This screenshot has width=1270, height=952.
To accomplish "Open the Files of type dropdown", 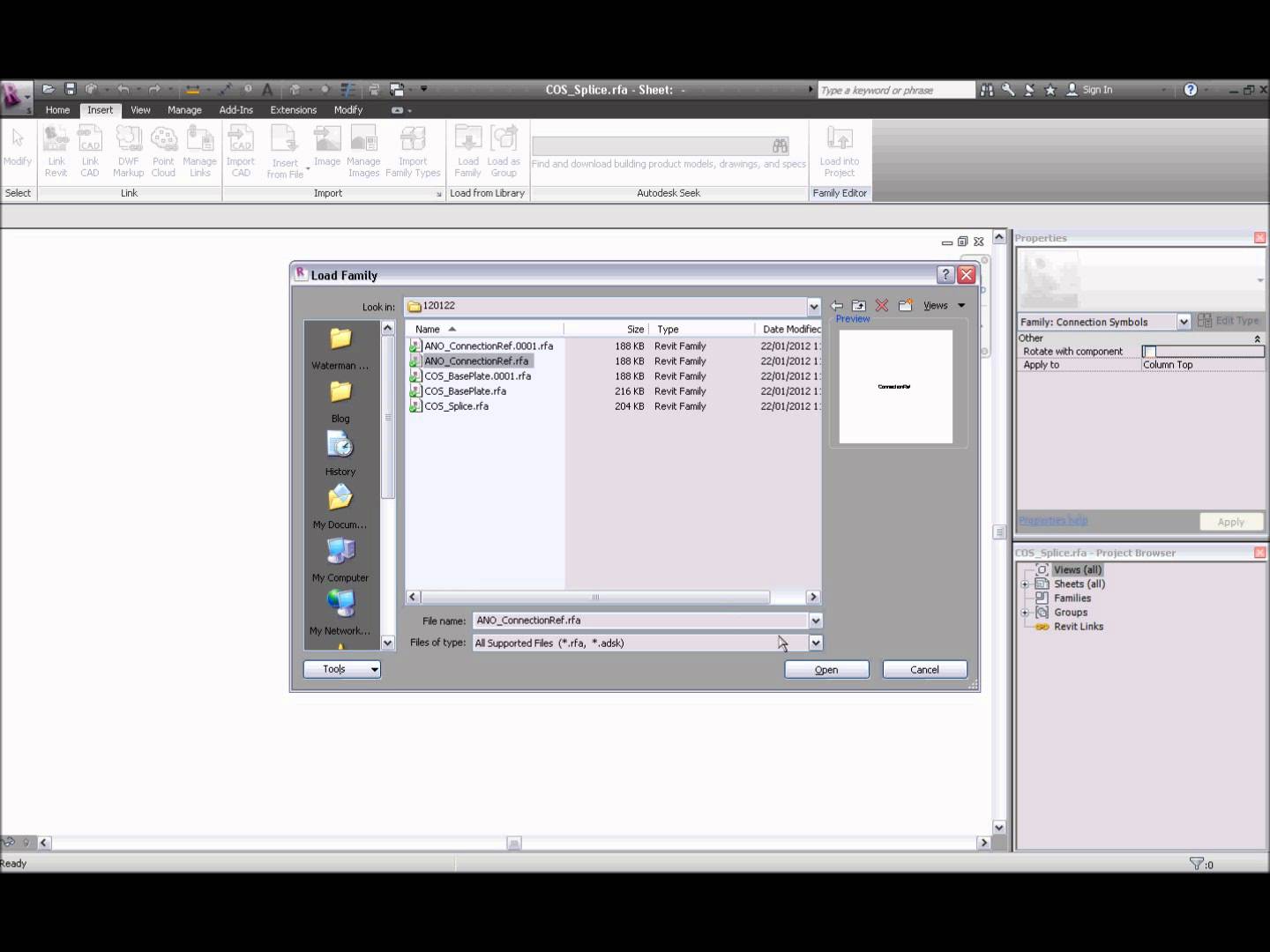I will pyautogui.click(x=816, y=643).
